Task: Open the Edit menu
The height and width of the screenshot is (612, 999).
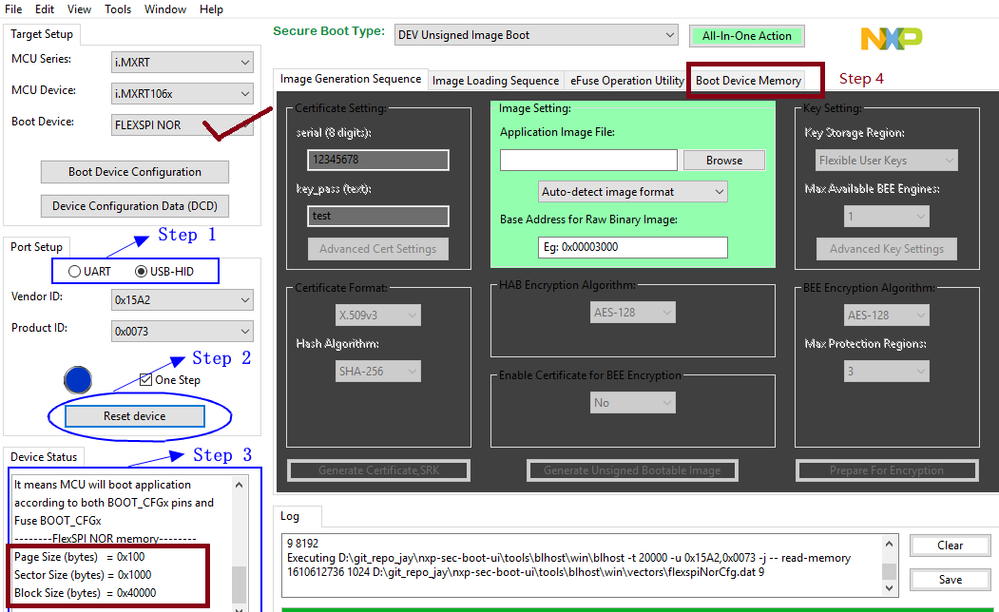Action: click(x=45, y=9)
